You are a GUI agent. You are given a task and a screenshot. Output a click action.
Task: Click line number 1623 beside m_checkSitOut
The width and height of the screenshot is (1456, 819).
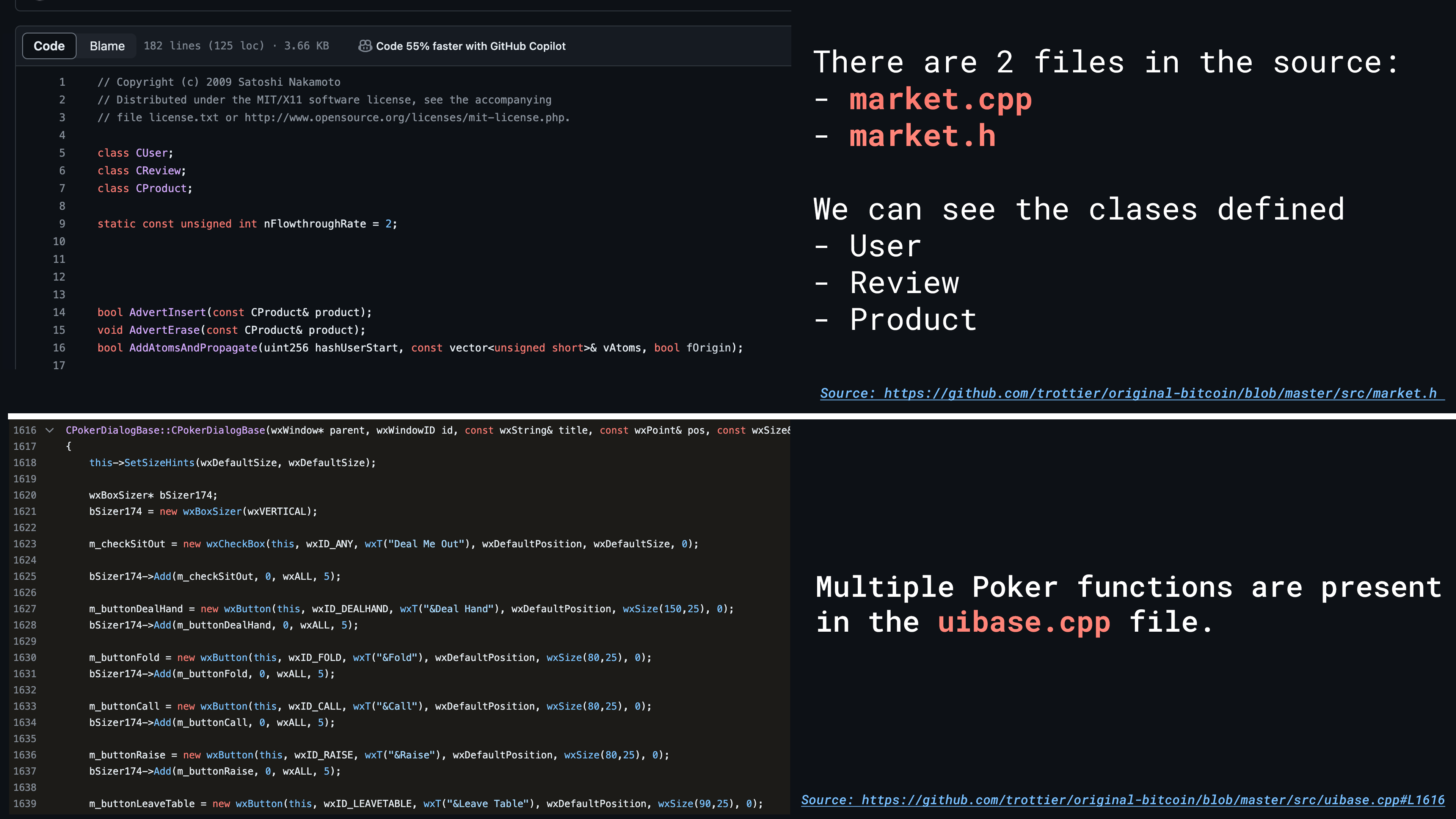click(x=25, y=544)
